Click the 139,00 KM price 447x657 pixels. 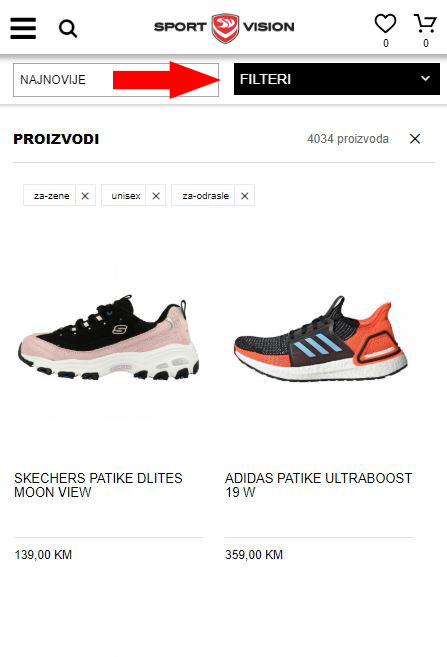(x=43, y=555)
